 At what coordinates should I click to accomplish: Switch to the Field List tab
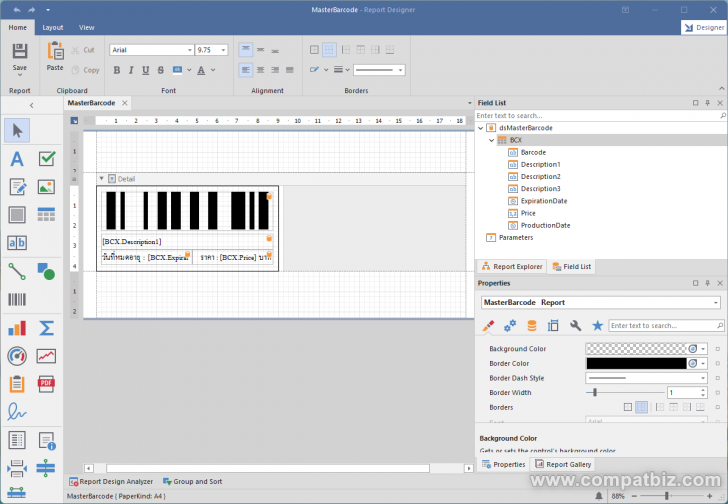pos(571,266)
